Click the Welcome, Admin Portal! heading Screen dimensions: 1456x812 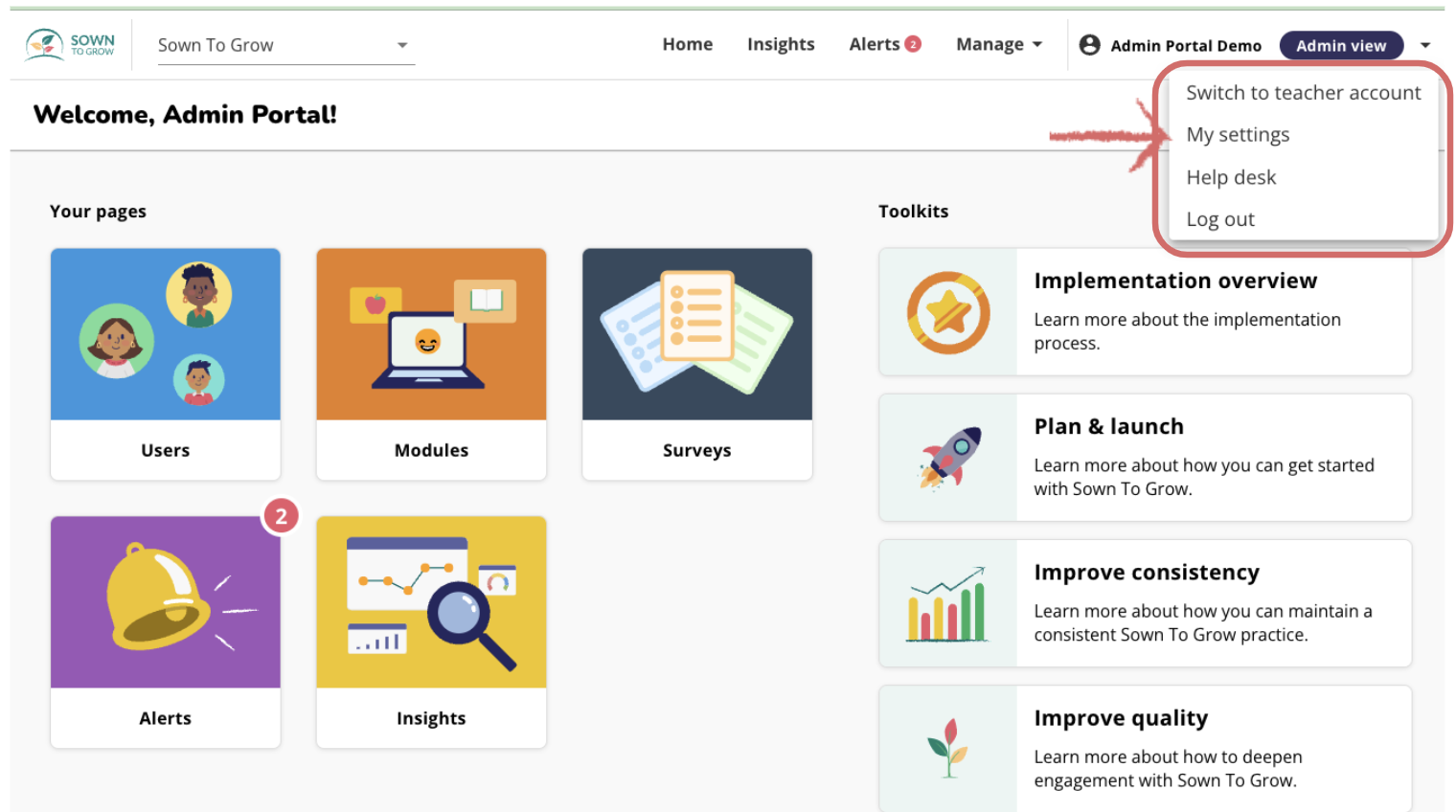pyautogui.click(x=185, y=114)
